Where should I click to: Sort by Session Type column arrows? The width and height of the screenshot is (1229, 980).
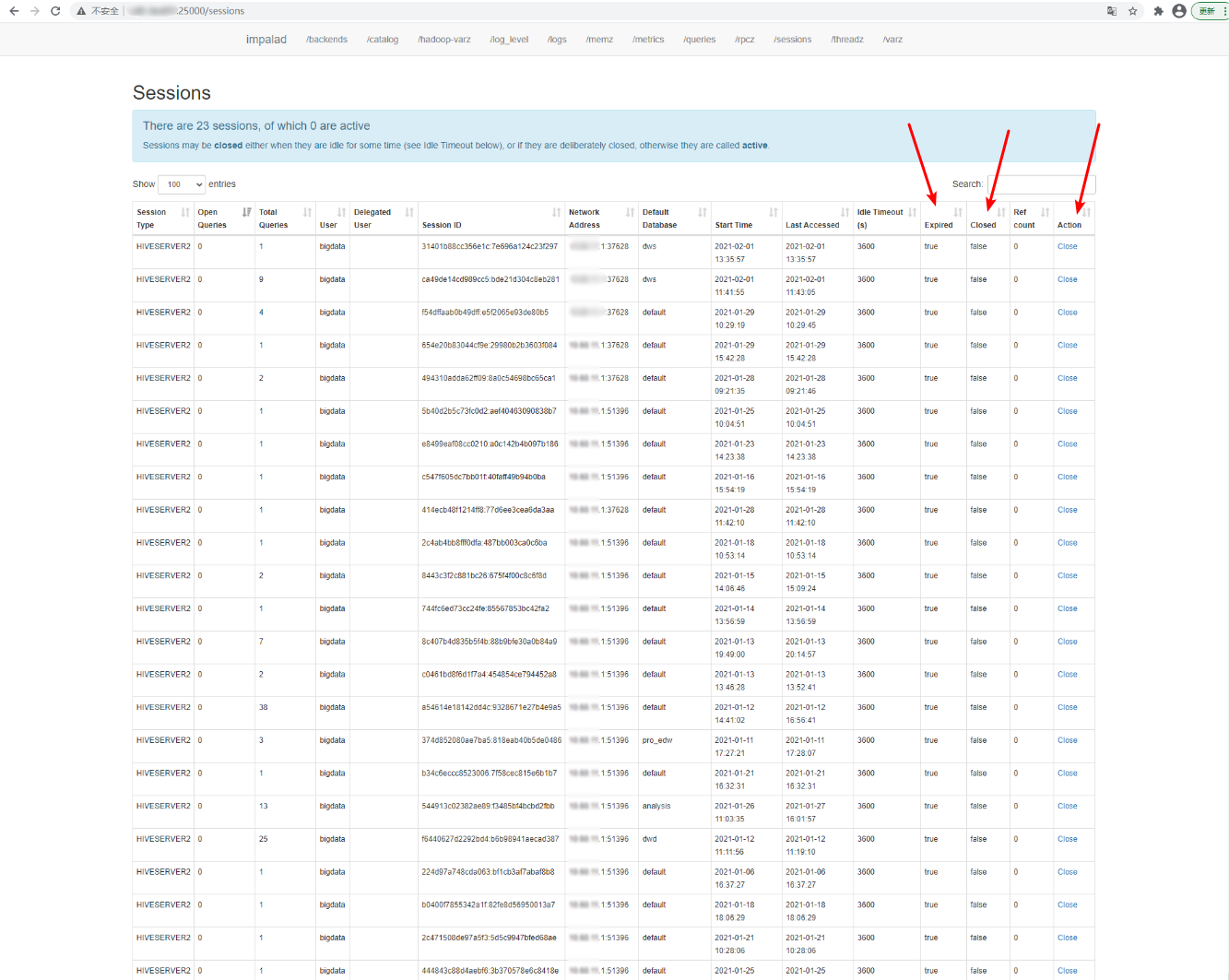click(185, 212)
